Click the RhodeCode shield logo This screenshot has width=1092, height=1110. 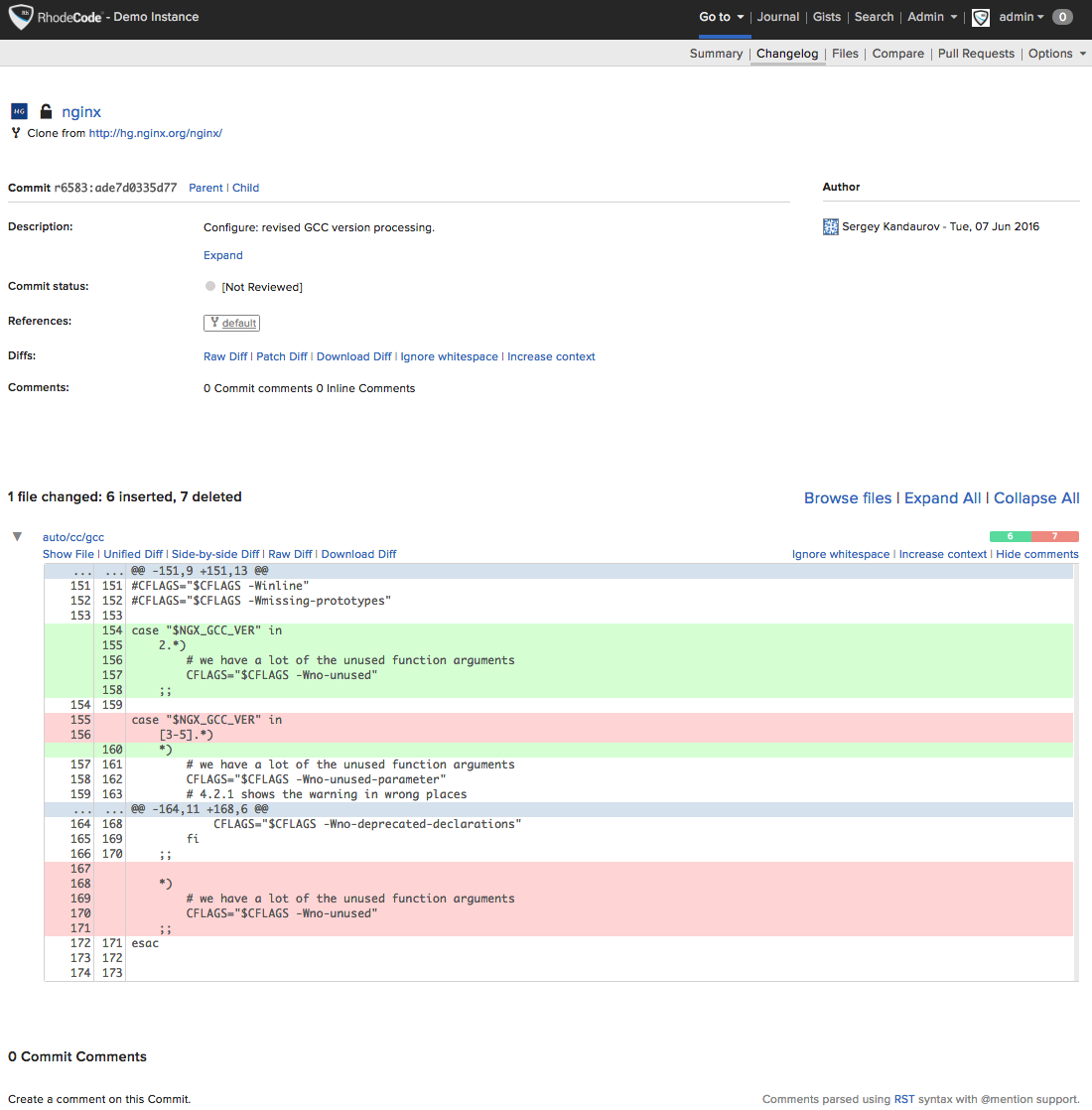pos(21,16)
